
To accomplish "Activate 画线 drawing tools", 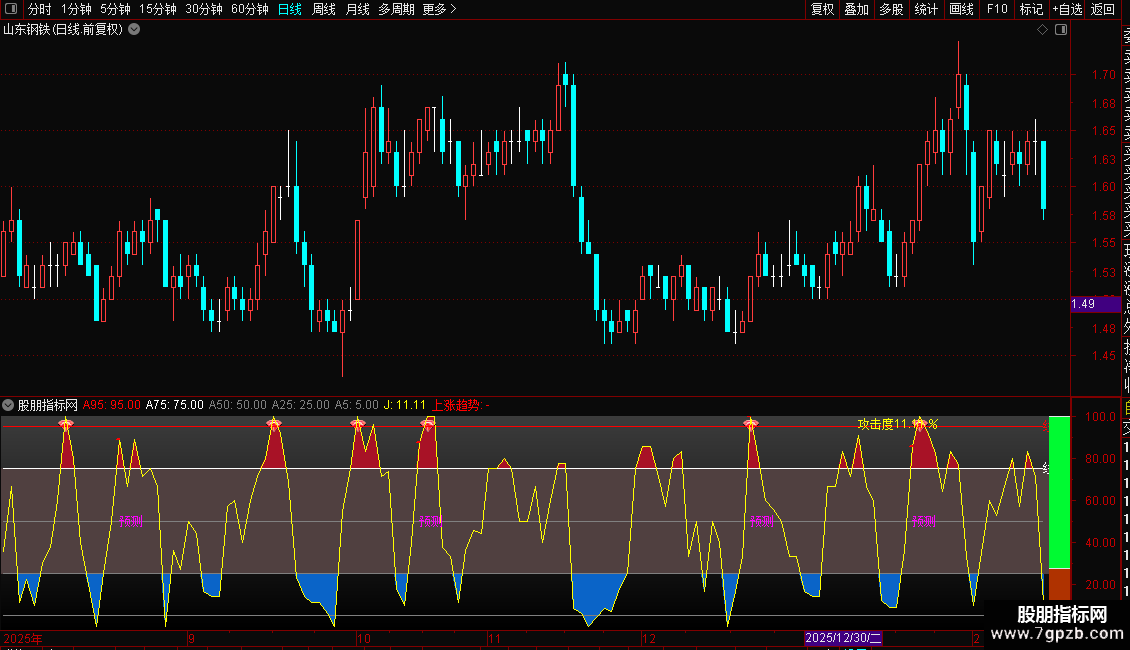I will 961,9.
